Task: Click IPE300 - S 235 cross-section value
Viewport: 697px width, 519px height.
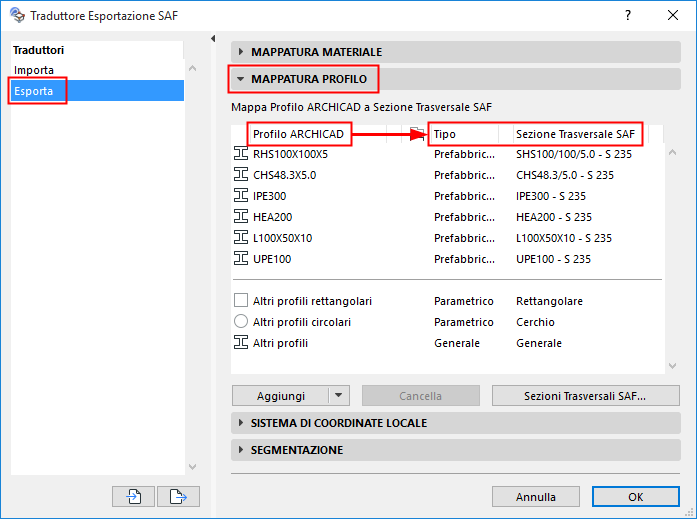Action: coord(551,196)
